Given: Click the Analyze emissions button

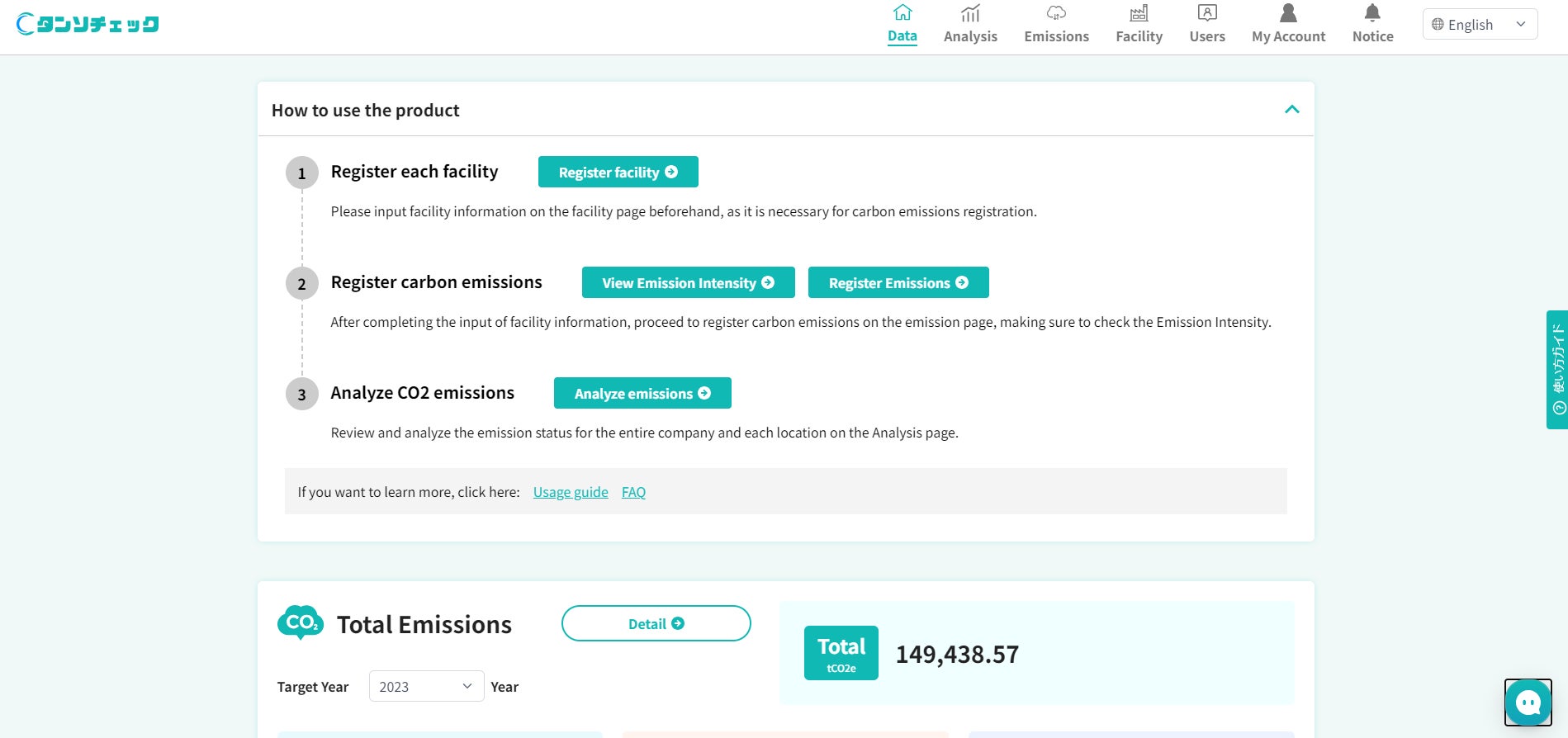Looking at the screenshot, I should pos(642,393).
